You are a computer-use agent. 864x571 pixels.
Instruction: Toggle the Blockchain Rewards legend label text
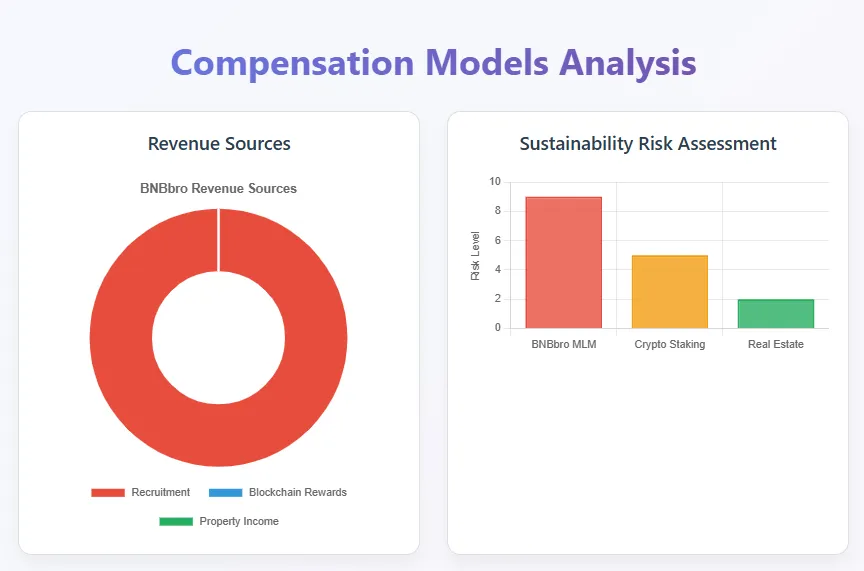(297, 493)
